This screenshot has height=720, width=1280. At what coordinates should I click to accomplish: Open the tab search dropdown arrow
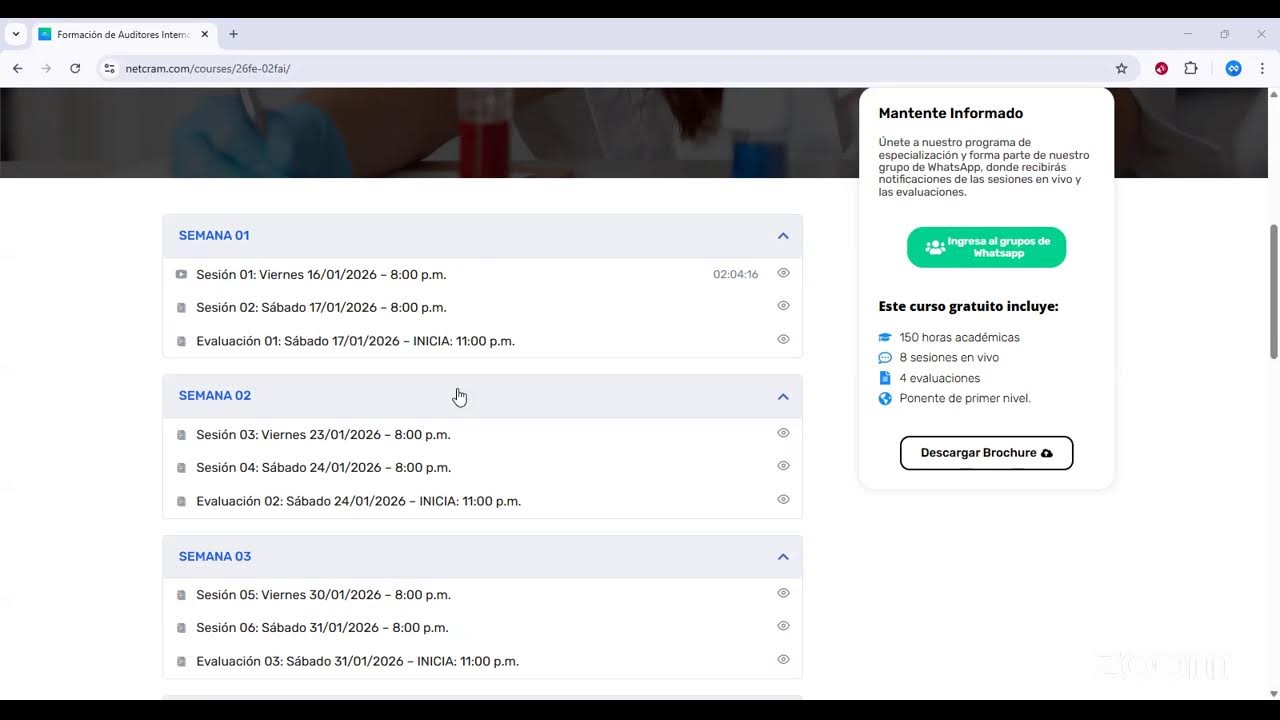pyautogui.click(x=16, y=34)
